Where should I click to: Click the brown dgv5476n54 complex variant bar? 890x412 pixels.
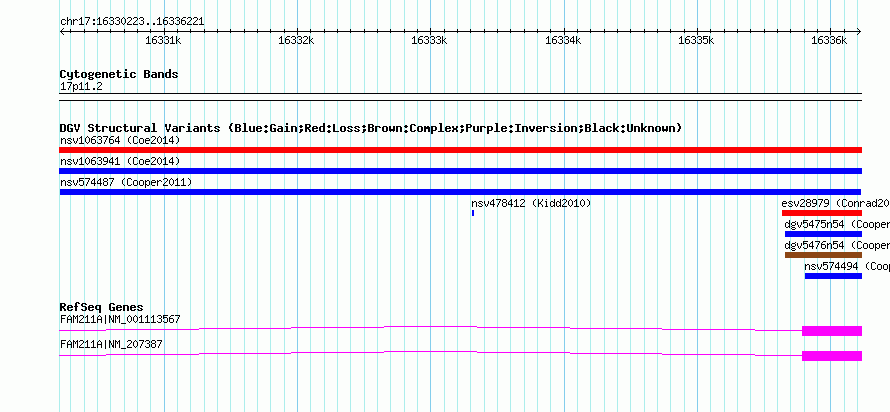coord(824,255)
